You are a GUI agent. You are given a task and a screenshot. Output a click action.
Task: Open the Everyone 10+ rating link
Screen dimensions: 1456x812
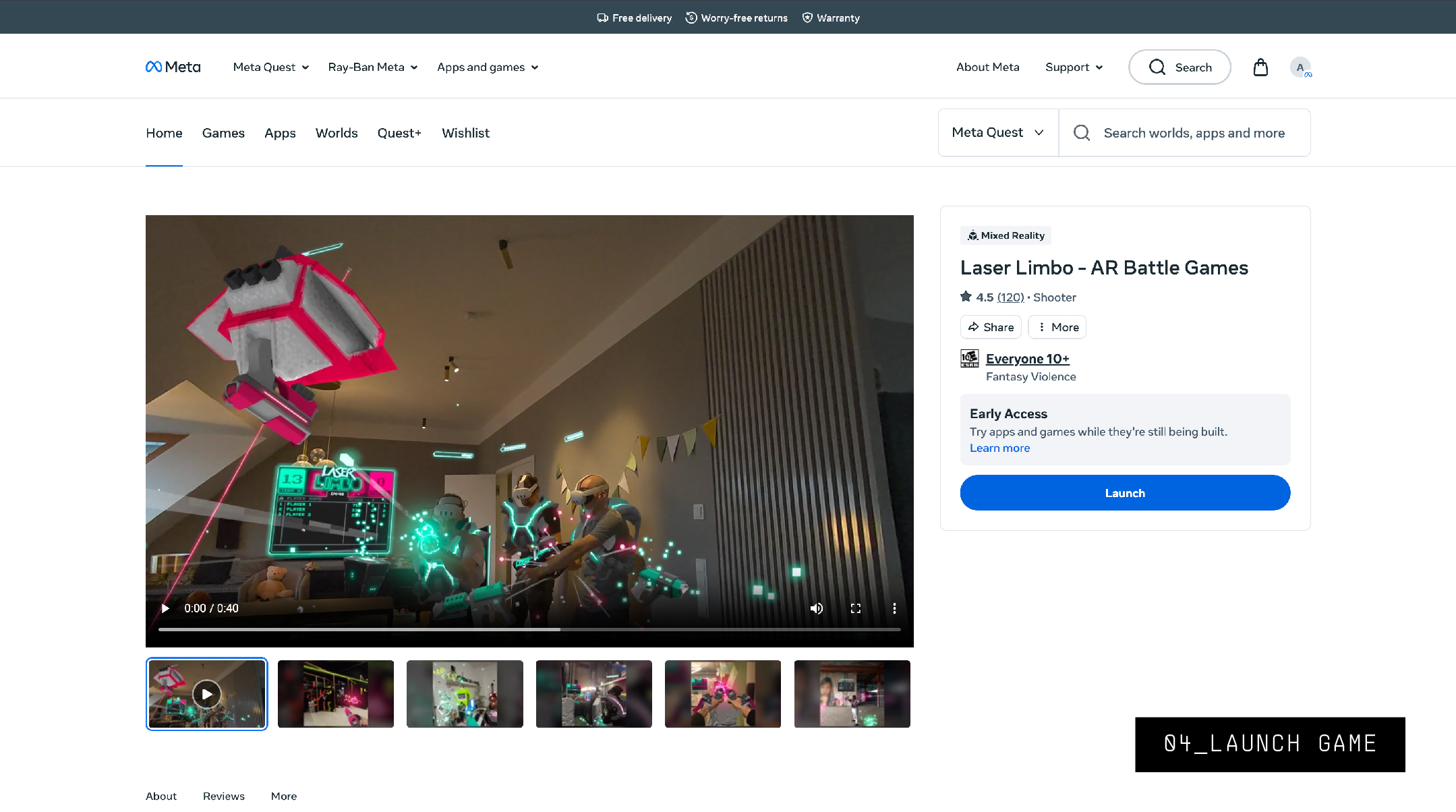point(1027,359)
